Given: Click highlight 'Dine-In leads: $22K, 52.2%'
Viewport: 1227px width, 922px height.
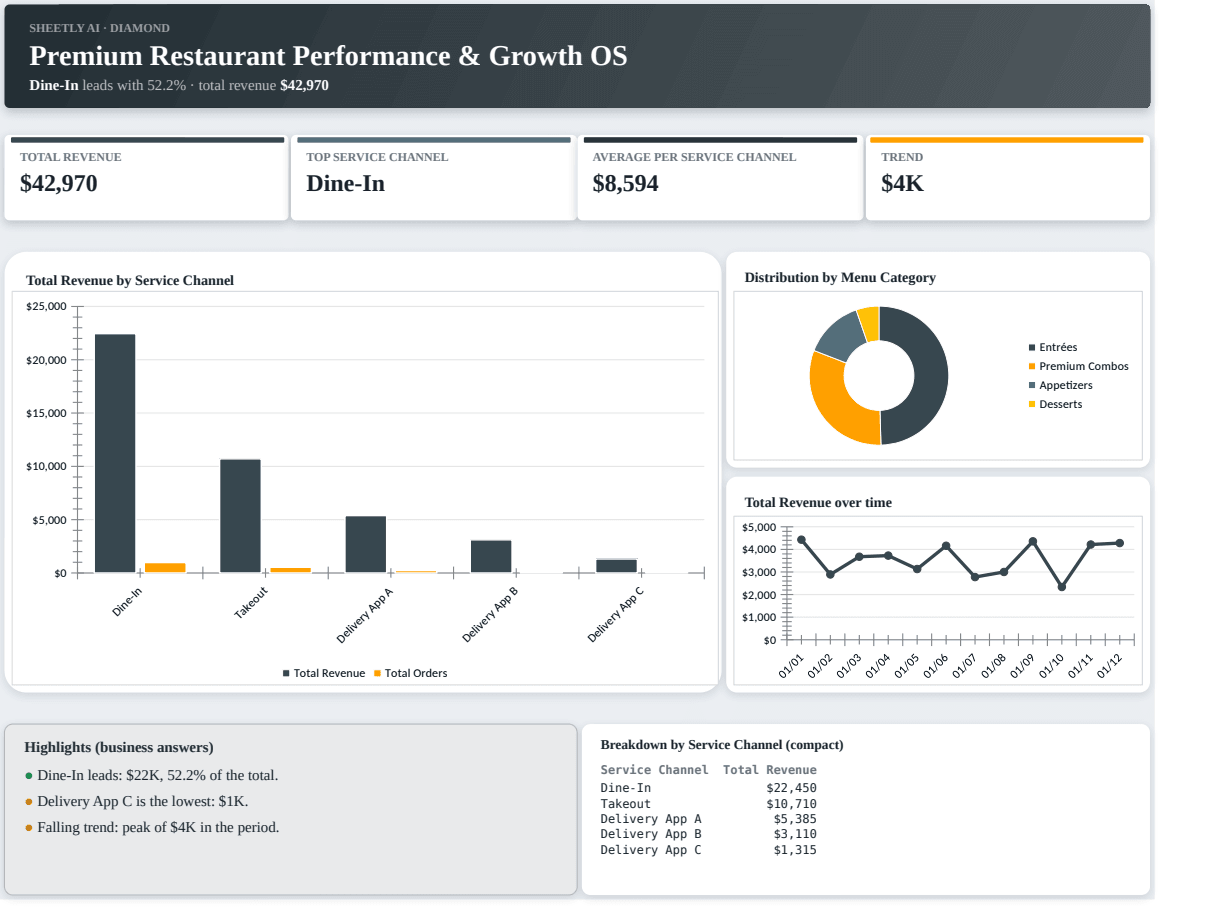Looking at the screenshot, I should pos(158,776).
